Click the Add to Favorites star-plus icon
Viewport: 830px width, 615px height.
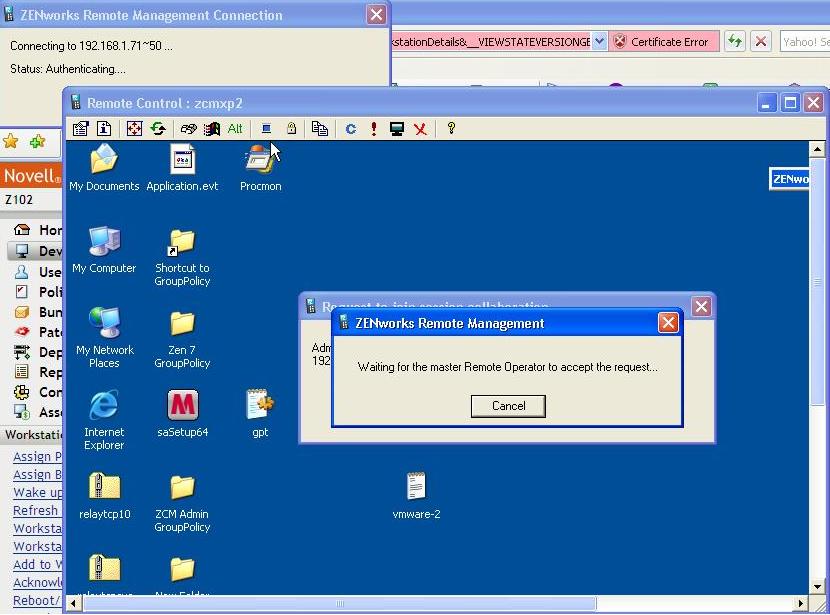[x=38, y=141]
